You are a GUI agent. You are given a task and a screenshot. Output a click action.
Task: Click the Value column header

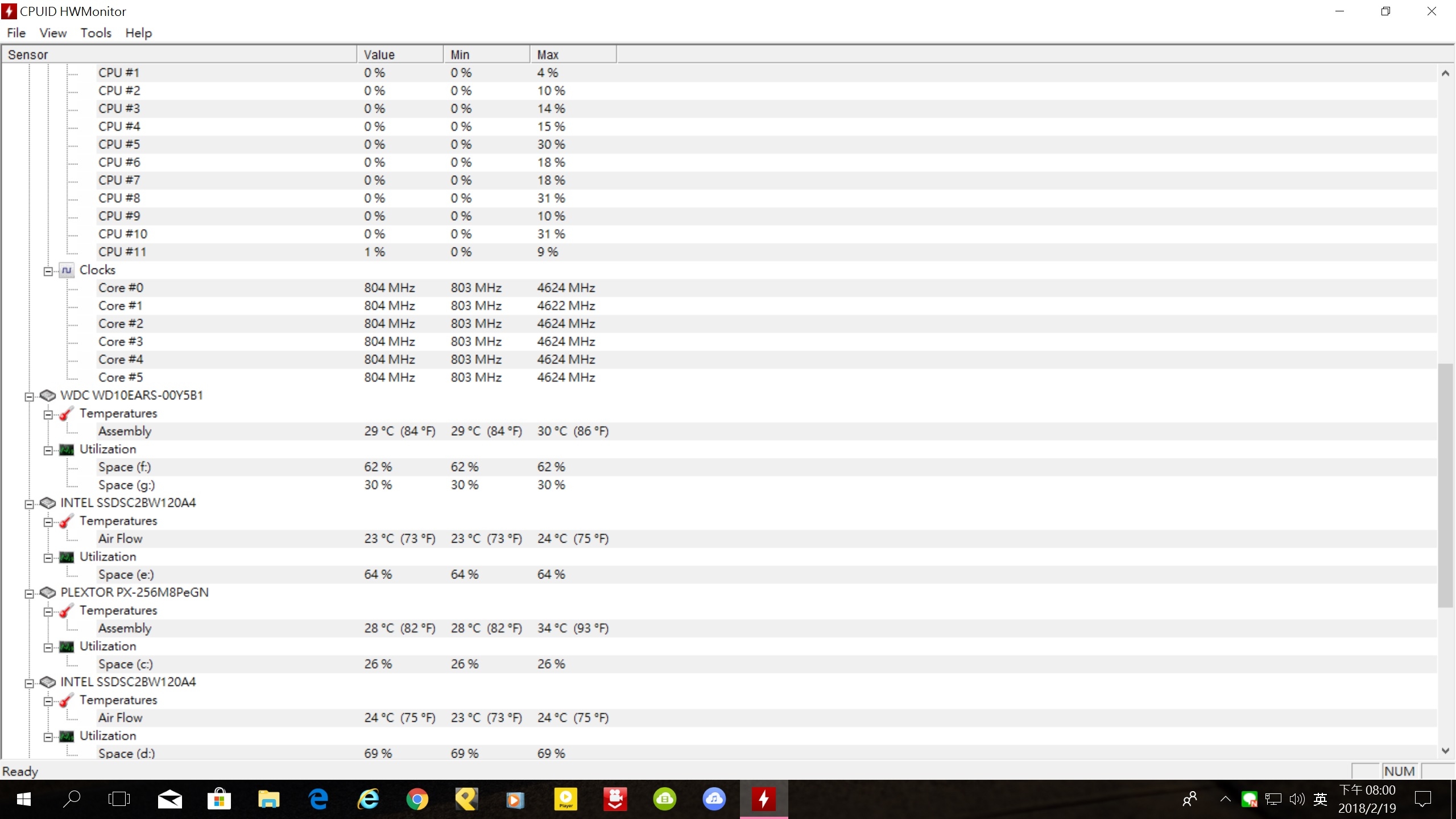point(400,55)
